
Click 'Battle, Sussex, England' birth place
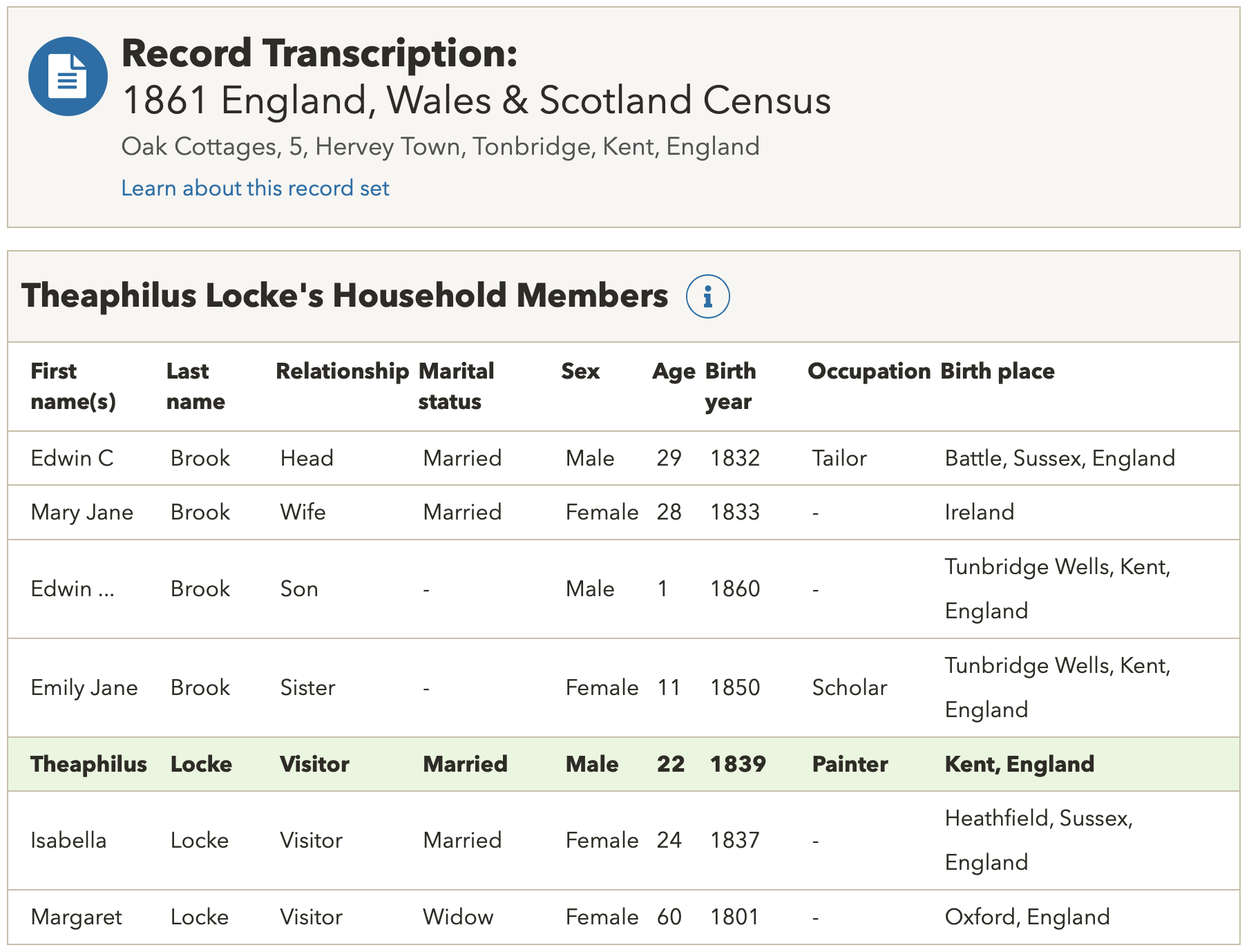[x=1059, y=458]
